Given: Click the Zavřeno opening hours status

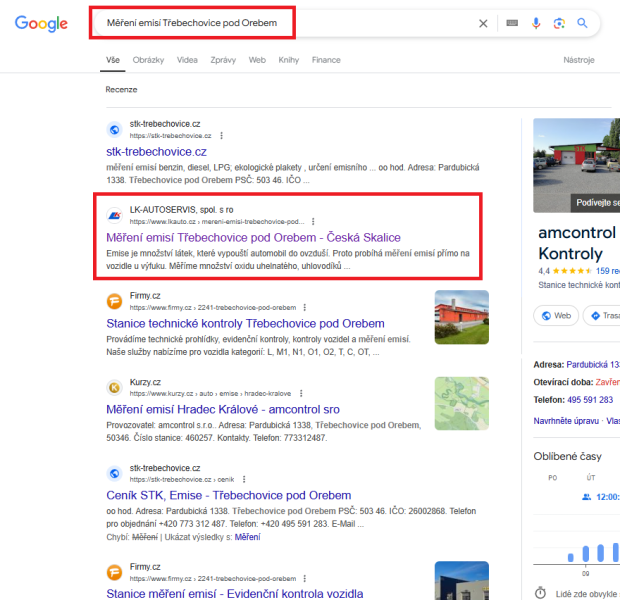Looking at the screenshot, I should pos(608,382).
